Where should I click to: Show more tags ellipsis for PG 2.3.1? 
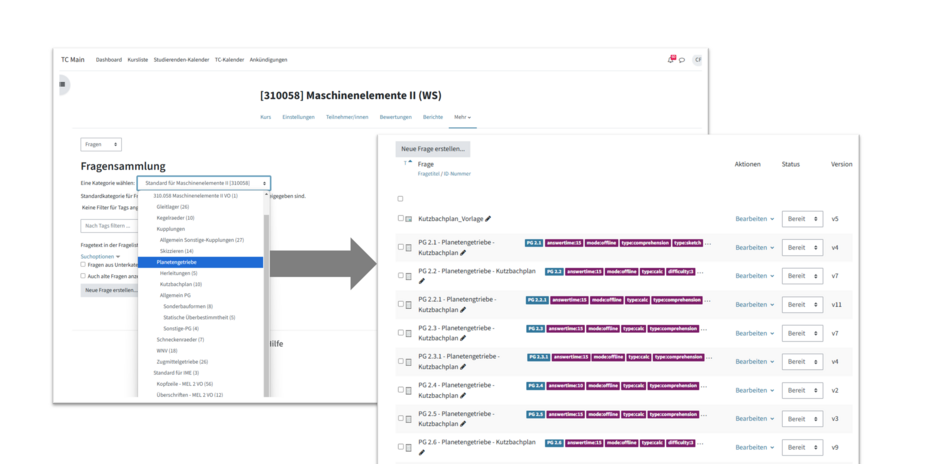[709, 357]
